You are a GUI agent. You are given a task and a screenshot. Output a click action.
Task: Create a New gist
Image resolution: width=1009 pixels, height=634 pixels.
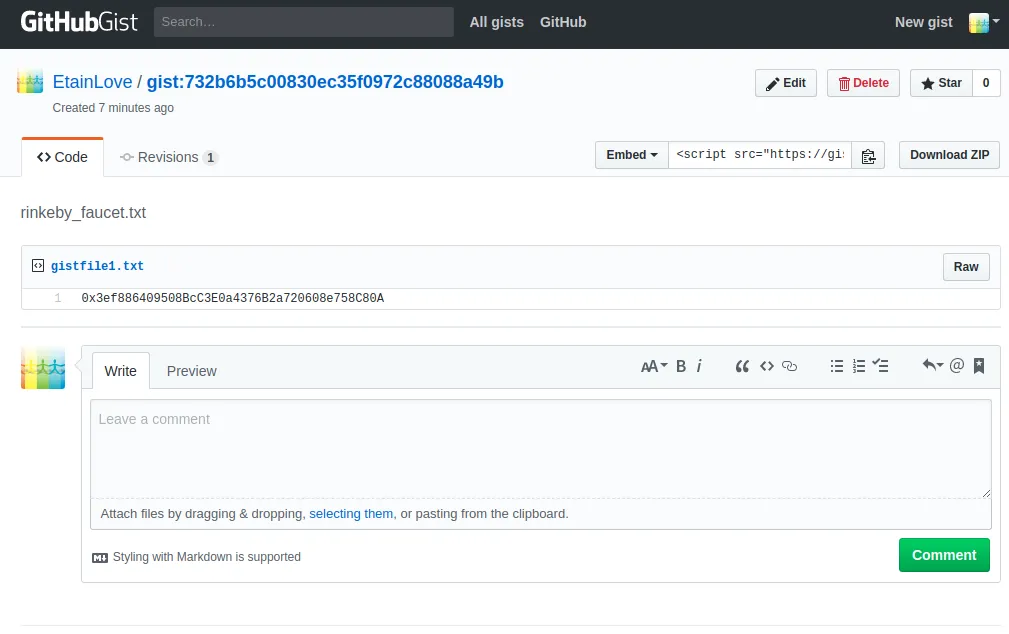point(923,22)
